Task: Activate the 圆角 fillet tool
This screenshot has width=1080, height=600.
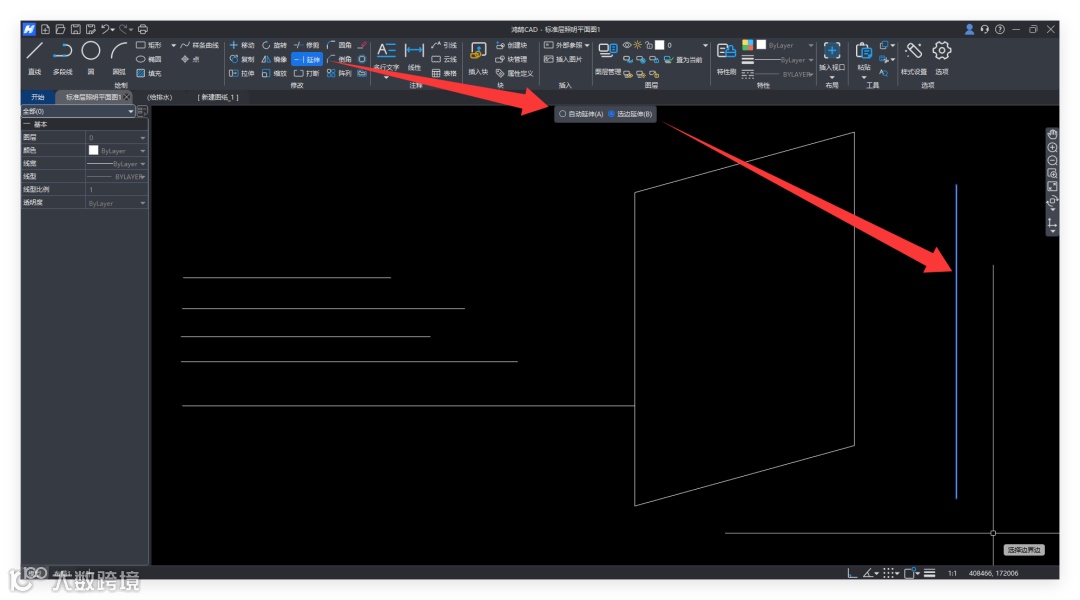Action: (x=339, y=45)
